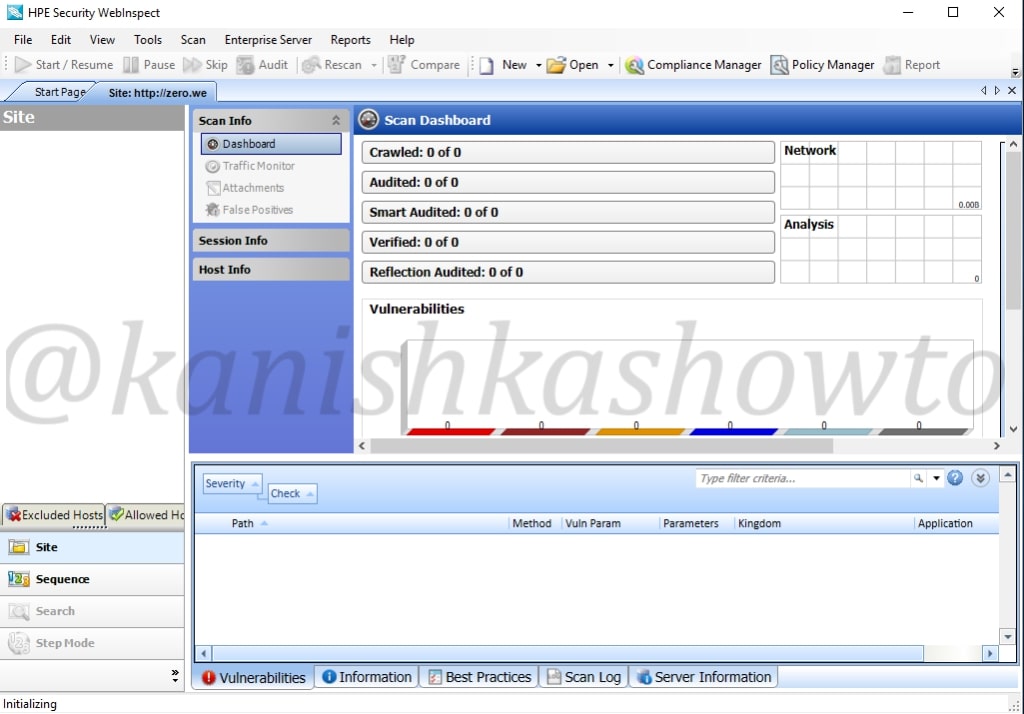This screenshot has width=1024, height=714.
Task: Expand the New scan dropdown arrow
Action: pos(539,65)
